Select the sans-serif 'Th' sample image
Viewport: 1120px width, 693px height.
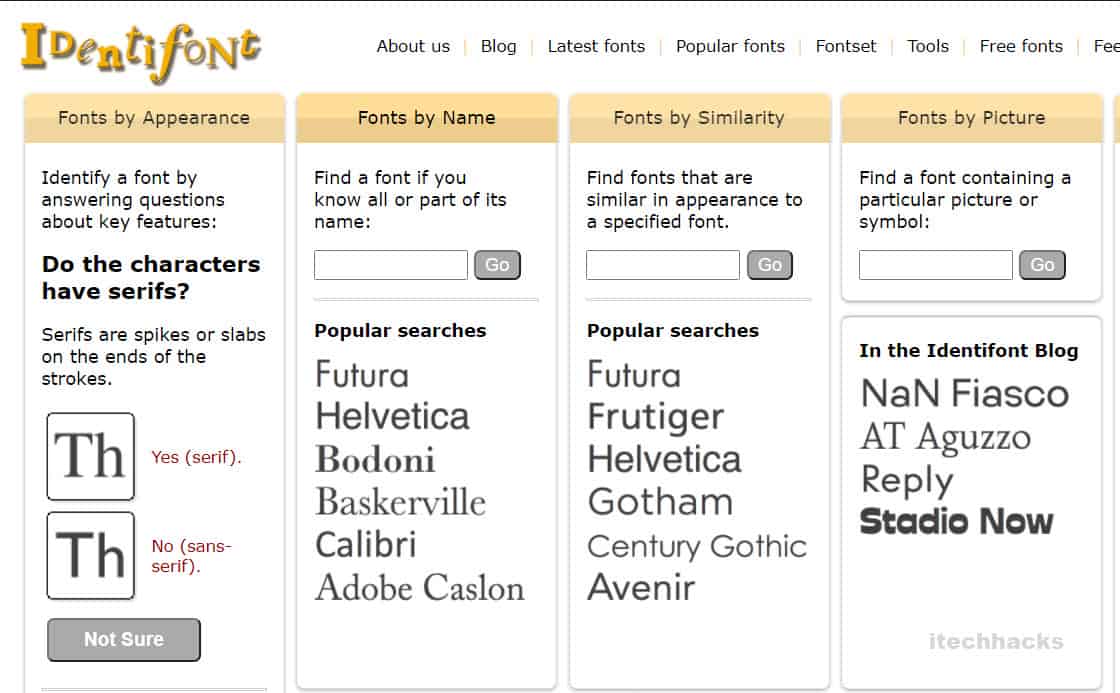pos(90,555)
